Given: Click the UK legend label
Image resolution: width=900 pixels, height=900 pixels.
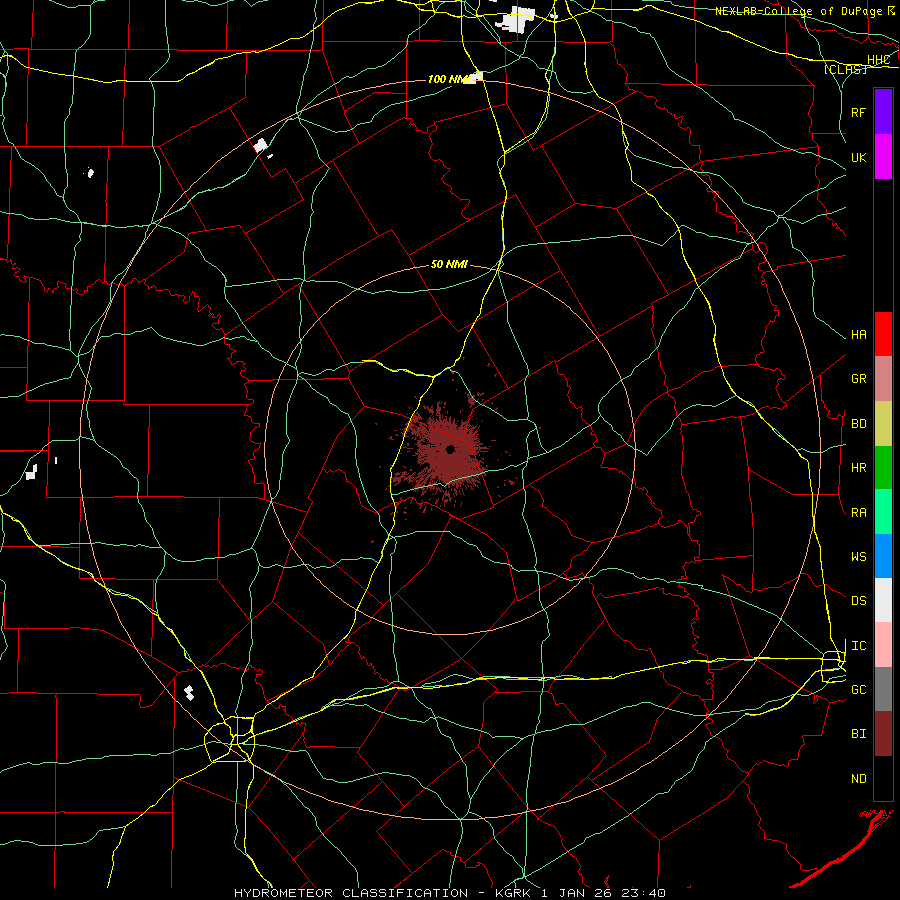Looking at the screenshot, I should (858, 157).
